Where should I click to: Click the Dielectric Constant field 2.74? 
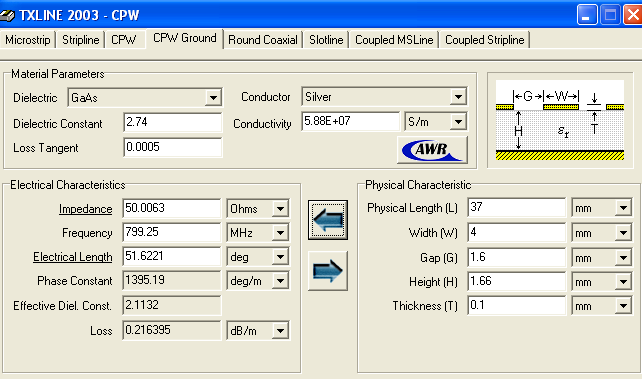click(172, 122)
